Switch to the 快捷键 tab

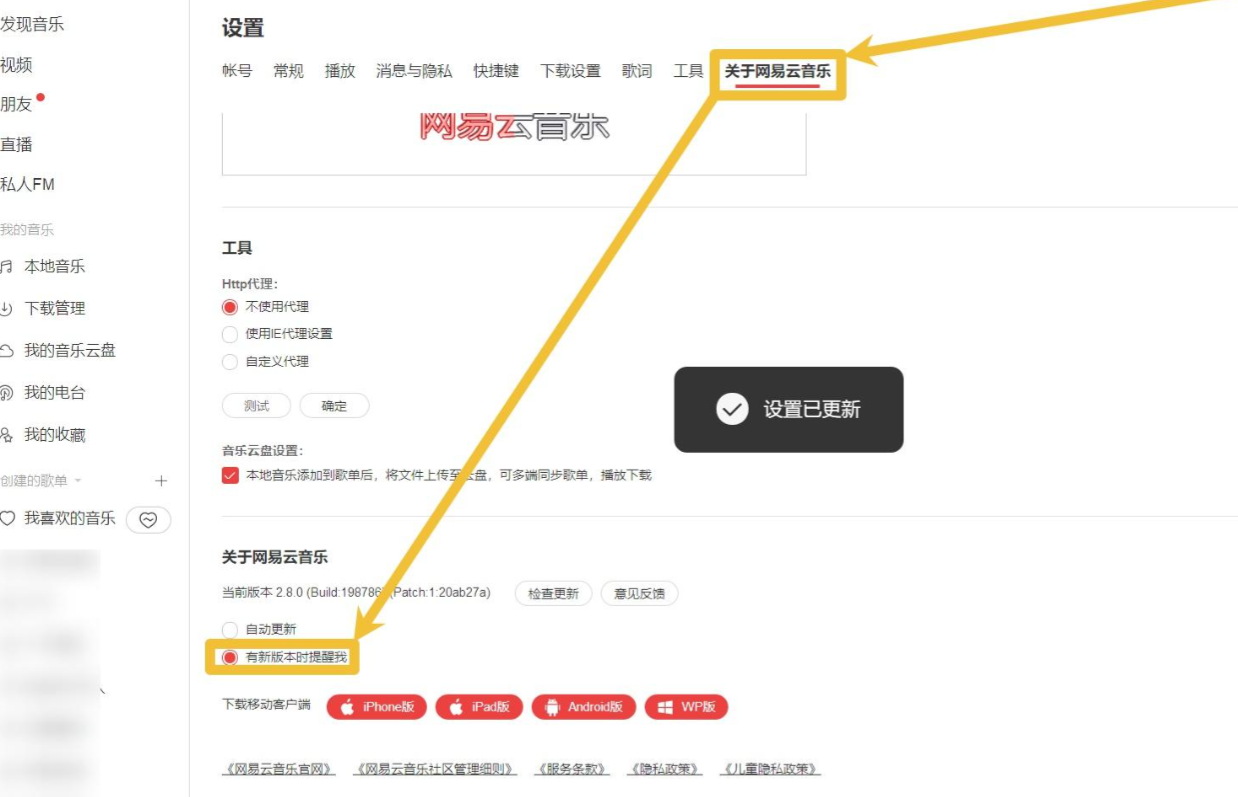(x=496, y=71)
